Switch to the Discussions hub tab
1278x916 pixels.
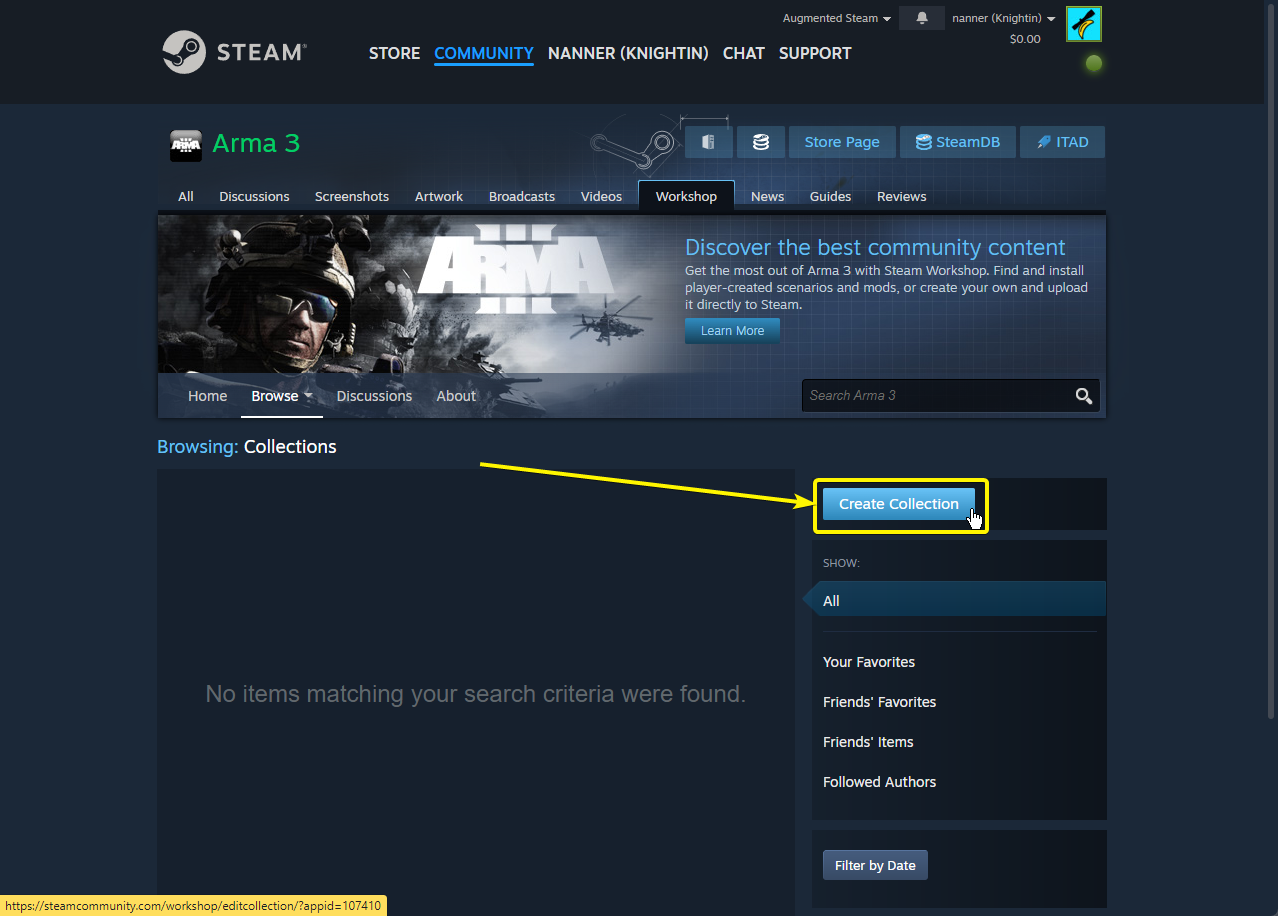[254, 196]
